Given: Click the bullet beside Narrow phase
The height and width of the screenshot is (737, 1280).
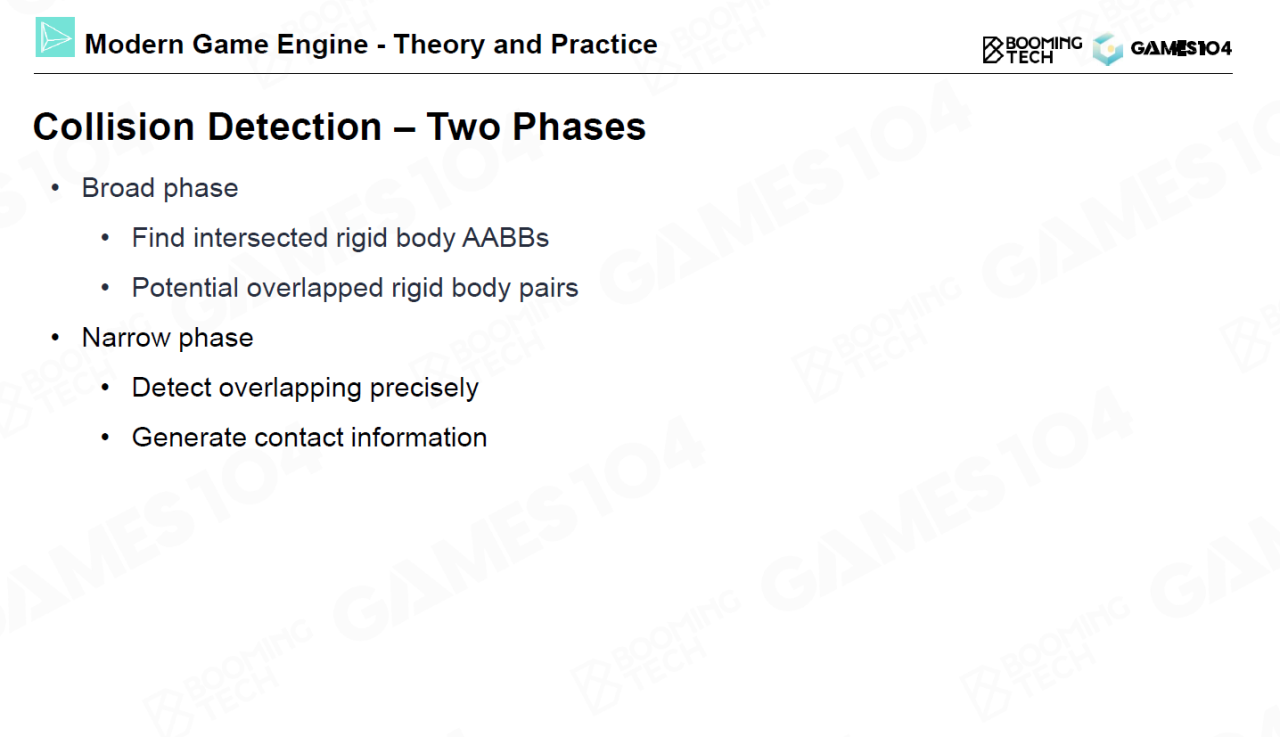Looking at the screenshot, I should (57, 338).
